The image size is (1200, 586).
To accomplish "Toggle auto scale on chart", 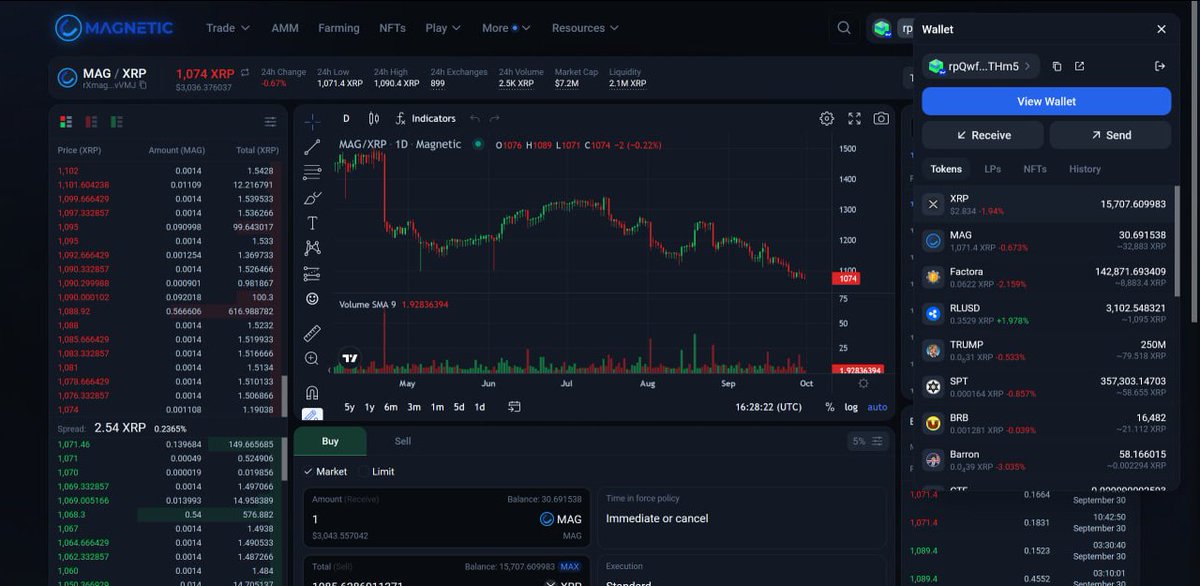I will (x=877, y=407).
